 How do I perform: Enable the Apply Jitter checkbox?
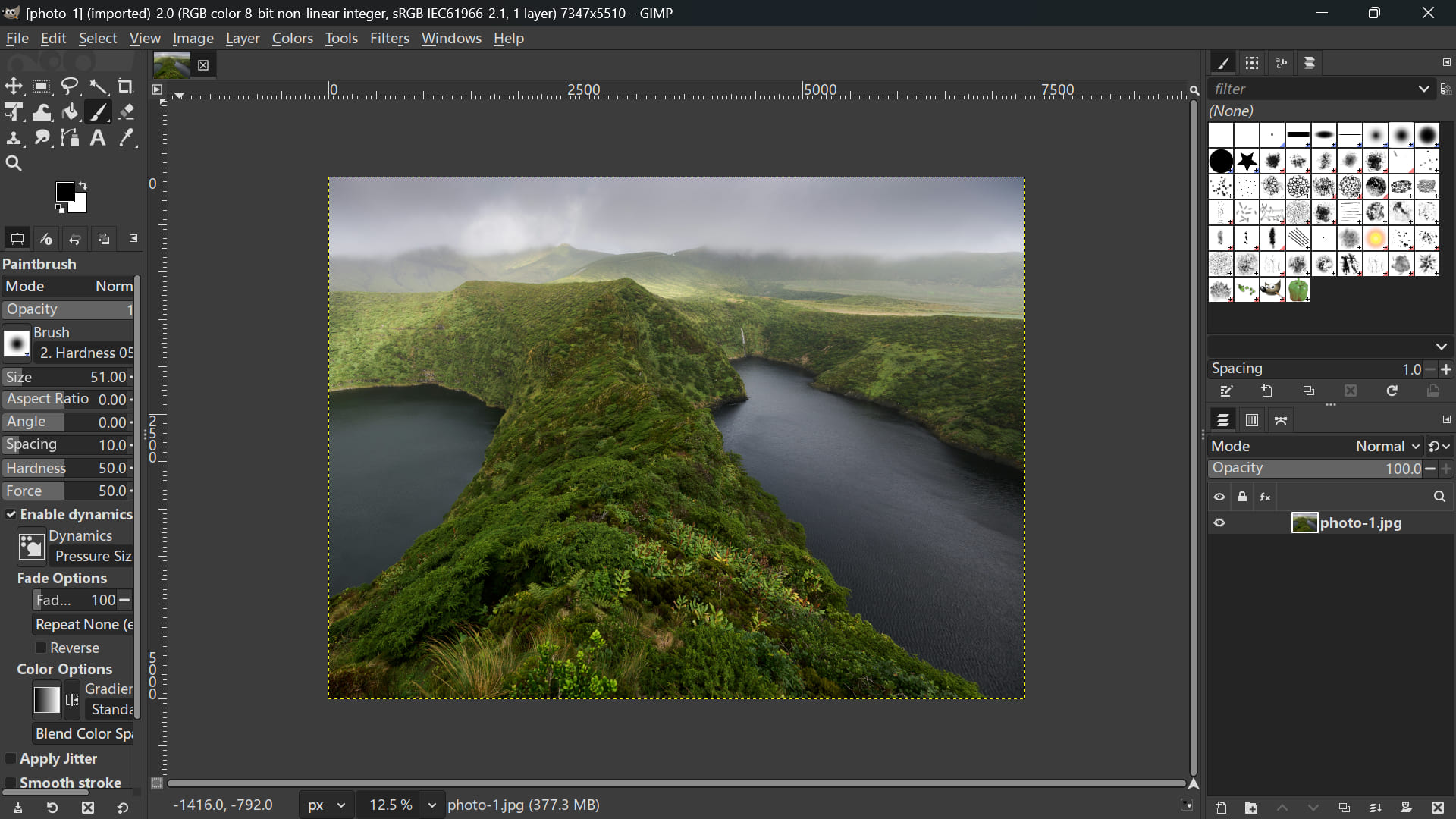(11, 758)
